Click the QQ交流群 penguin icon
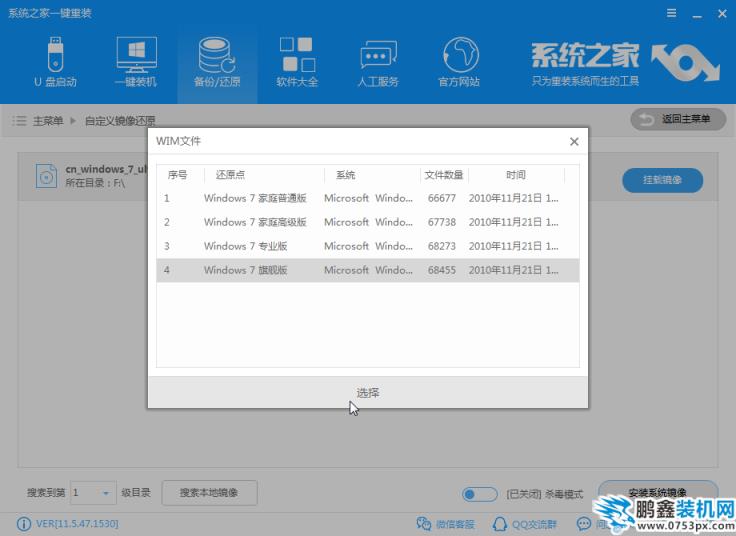The image size is (736, 536). pyautogui.click(x=500, y=524)
